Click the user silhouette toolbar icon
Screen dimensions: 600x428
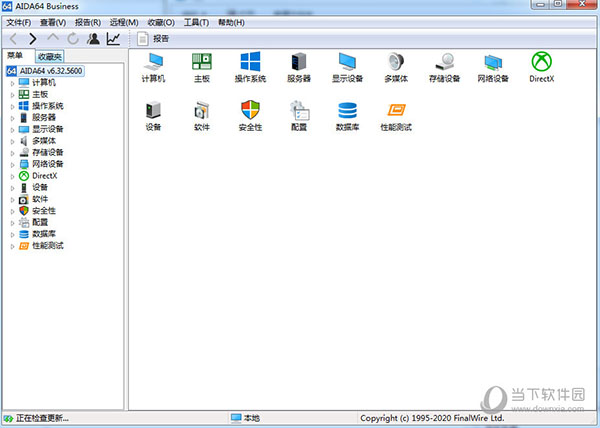[x=93, y=39]
